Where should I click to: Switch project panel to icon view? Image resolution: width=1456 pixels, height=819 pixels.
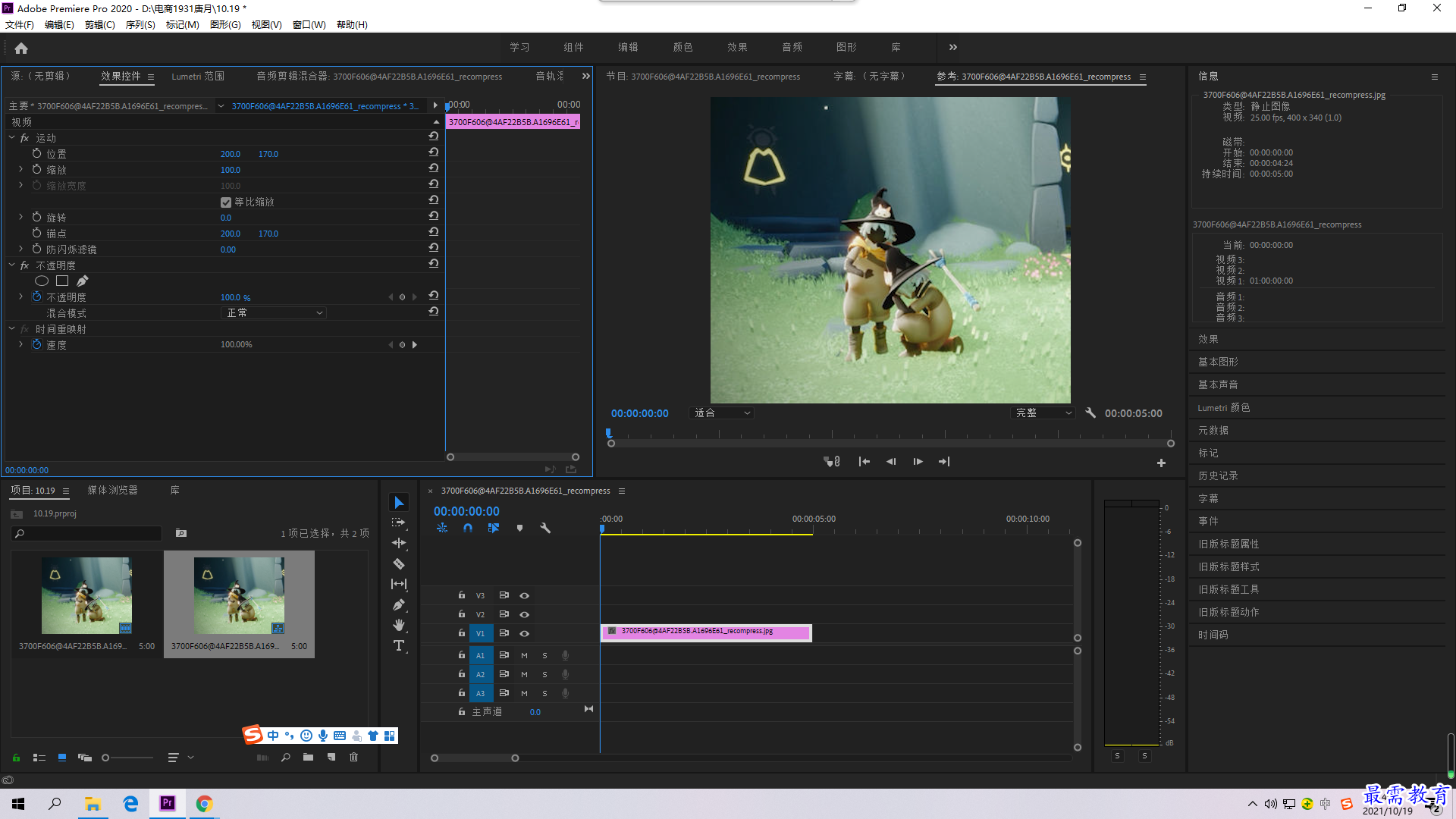[x=62, y=757]
